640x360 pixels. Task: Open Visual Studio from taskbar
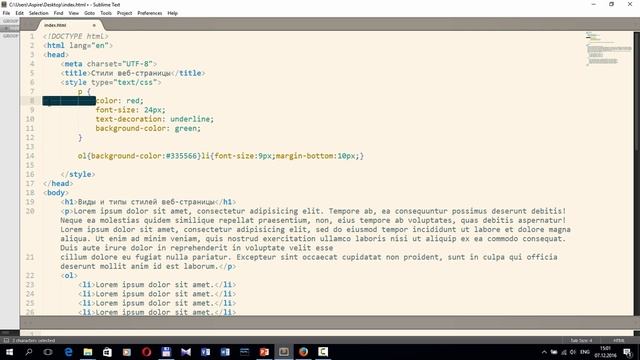(186, 352)
